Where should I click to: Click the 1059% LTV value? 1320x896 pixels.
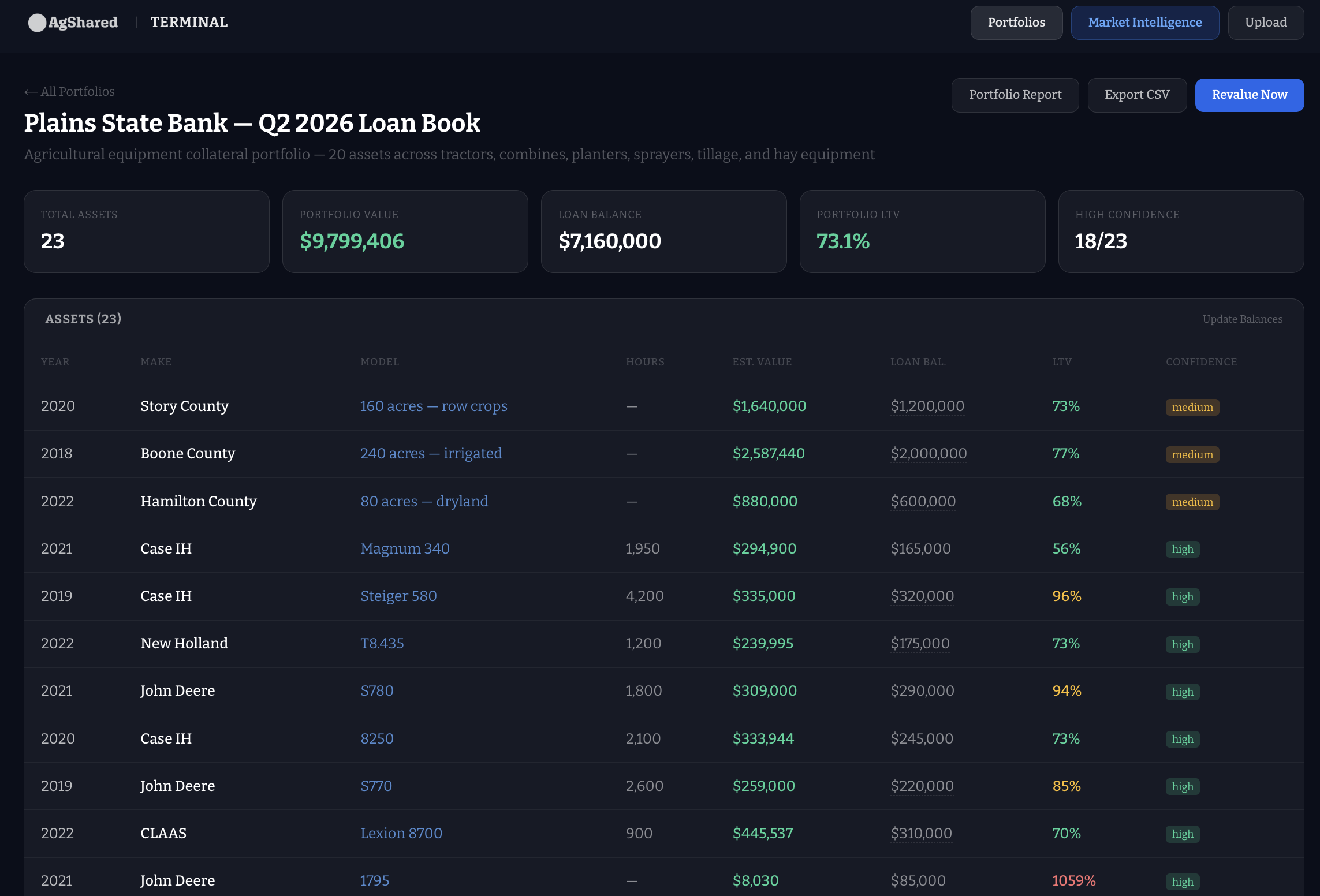(1073, 880)
